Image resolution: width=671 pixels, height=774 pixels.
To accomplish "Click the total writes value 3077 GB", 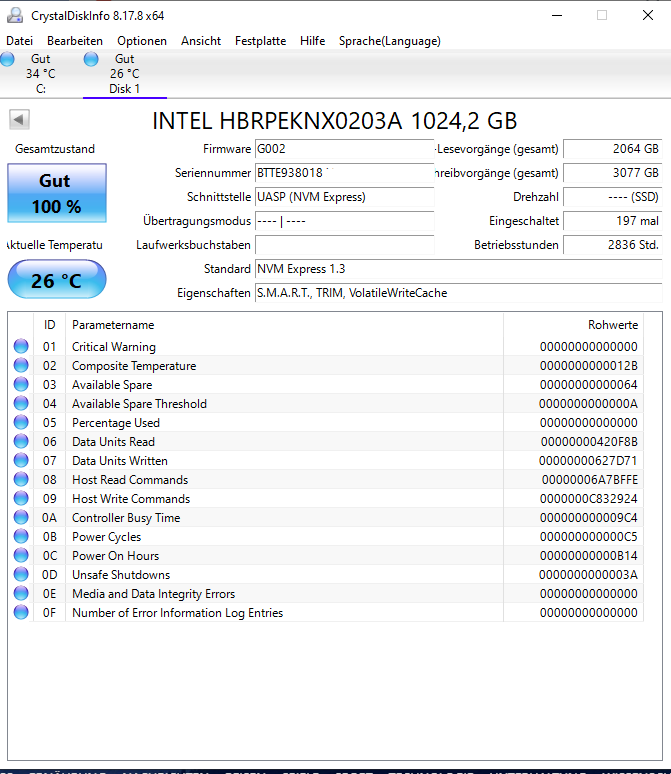I will (612, 173).
